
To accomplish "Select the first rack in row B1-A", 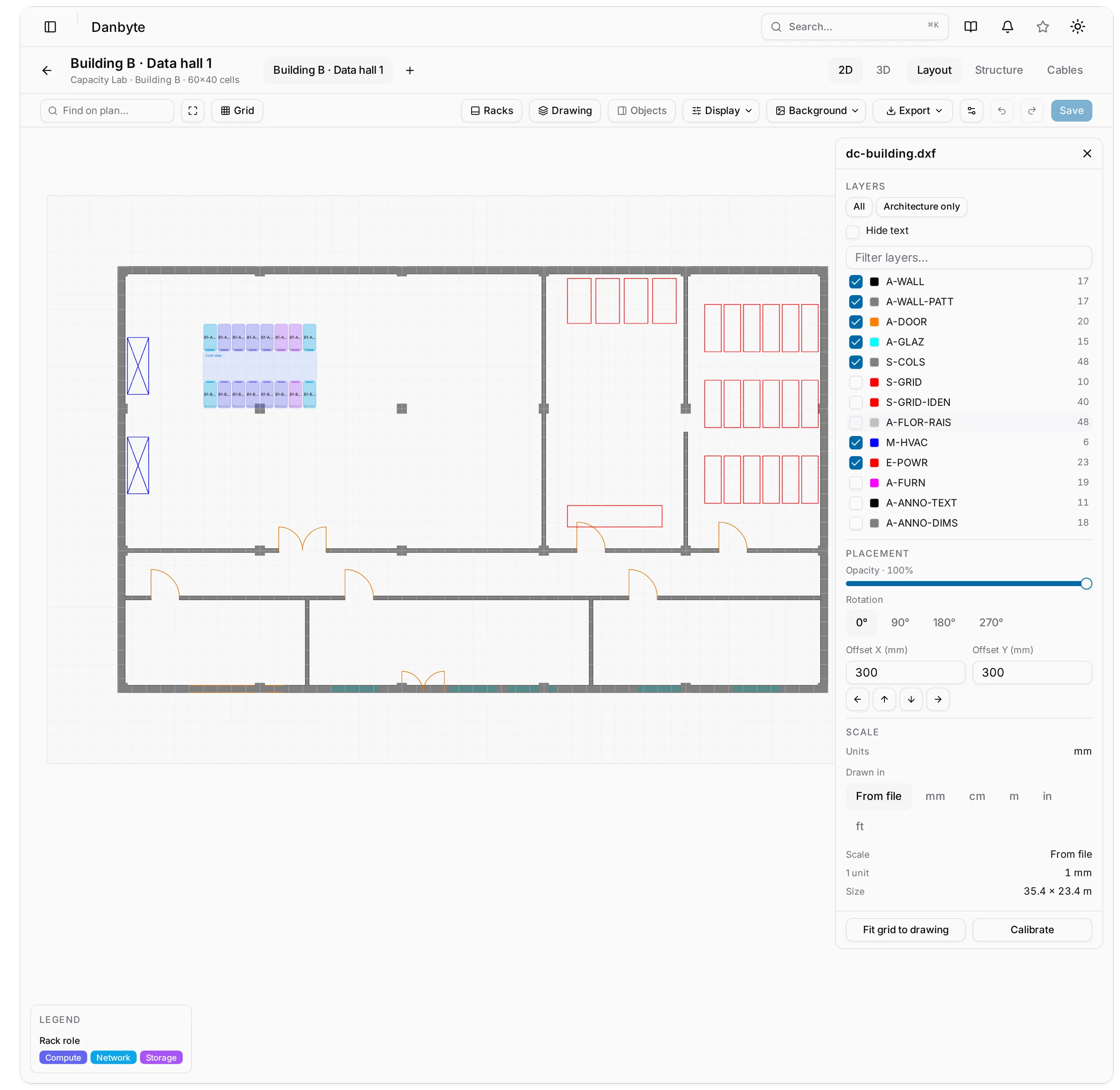I will click(210, 338).
